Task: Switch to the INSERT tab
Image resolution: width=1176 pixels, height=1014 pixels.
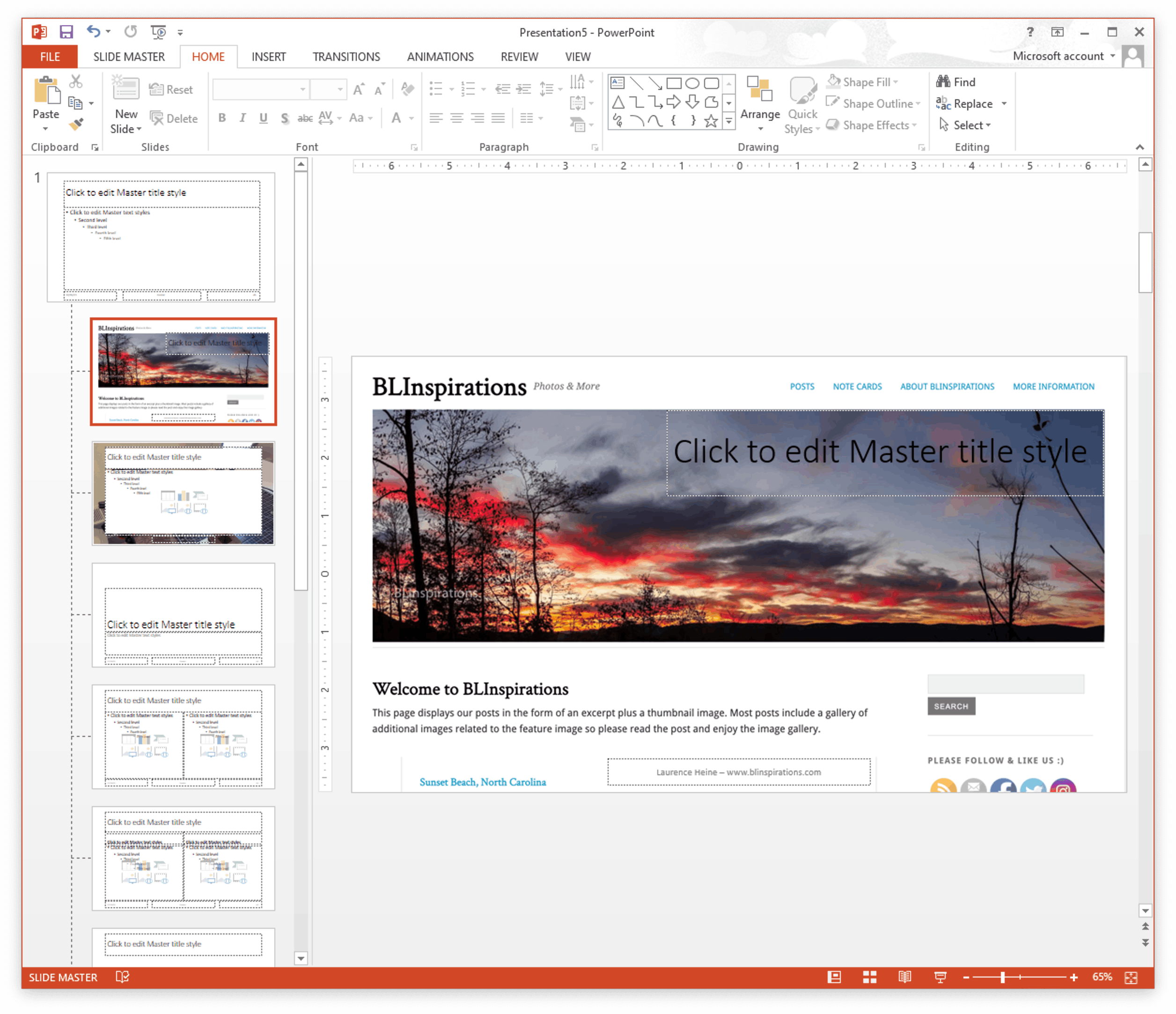Action: [x=268, y=57]
